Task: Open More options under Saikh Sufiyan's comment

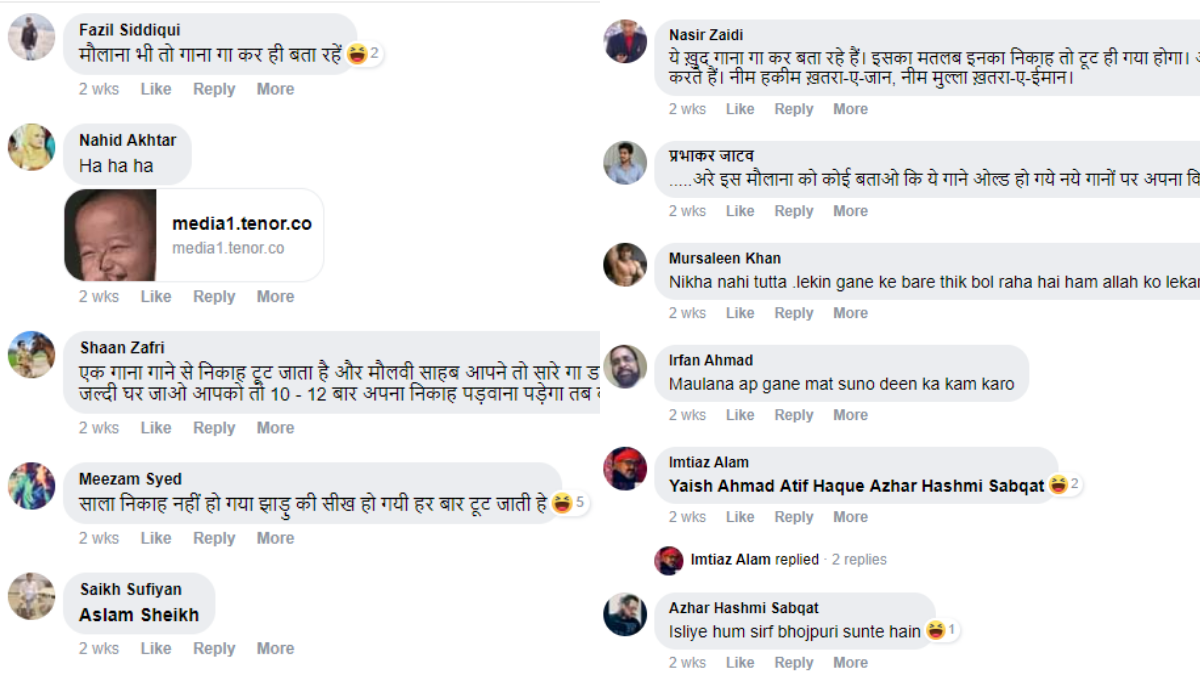Action: [275, 648]
